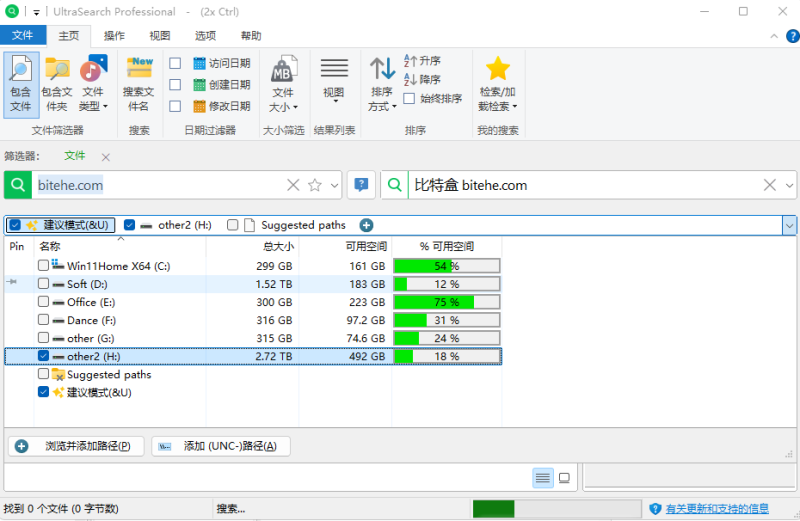Image resolution: width=800 pixels, height=521 pixels.
Task: Enable the 修改日期 date filter checkbox
Action: pos(175,106)
